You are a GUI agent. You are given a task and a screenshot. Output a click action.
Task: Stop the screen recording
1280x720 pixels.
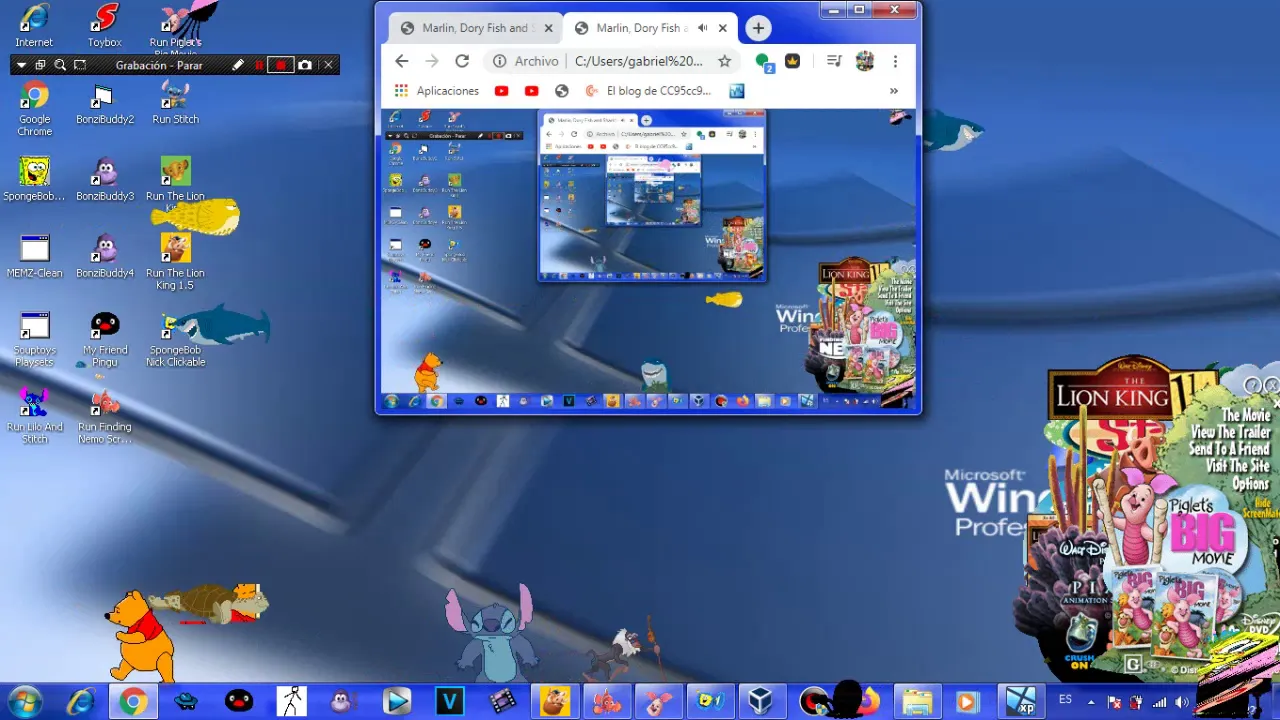[x=282, y=65]
